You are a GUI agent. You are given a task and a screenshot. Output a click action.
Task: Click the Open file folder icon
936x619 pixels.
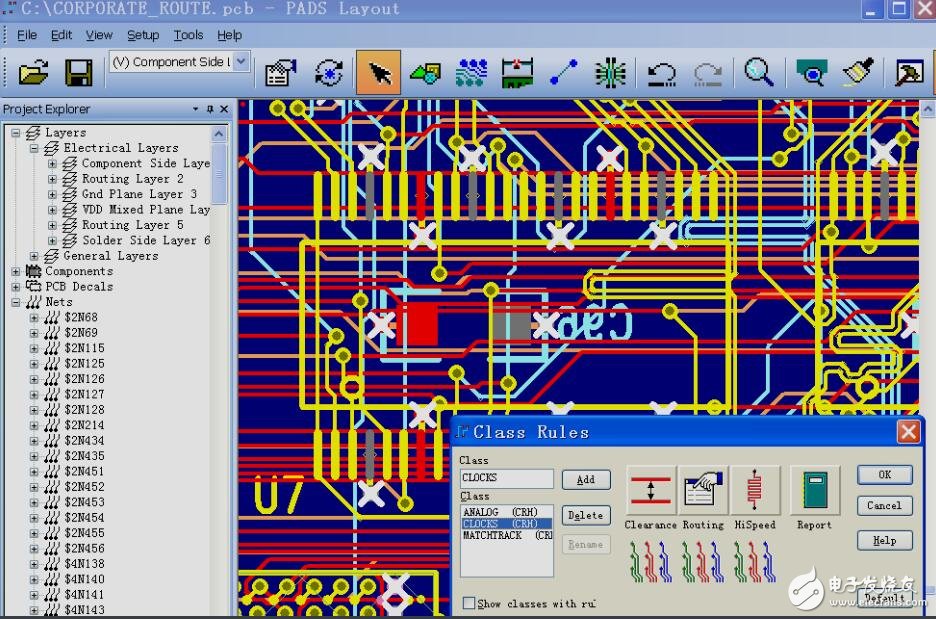33,72
